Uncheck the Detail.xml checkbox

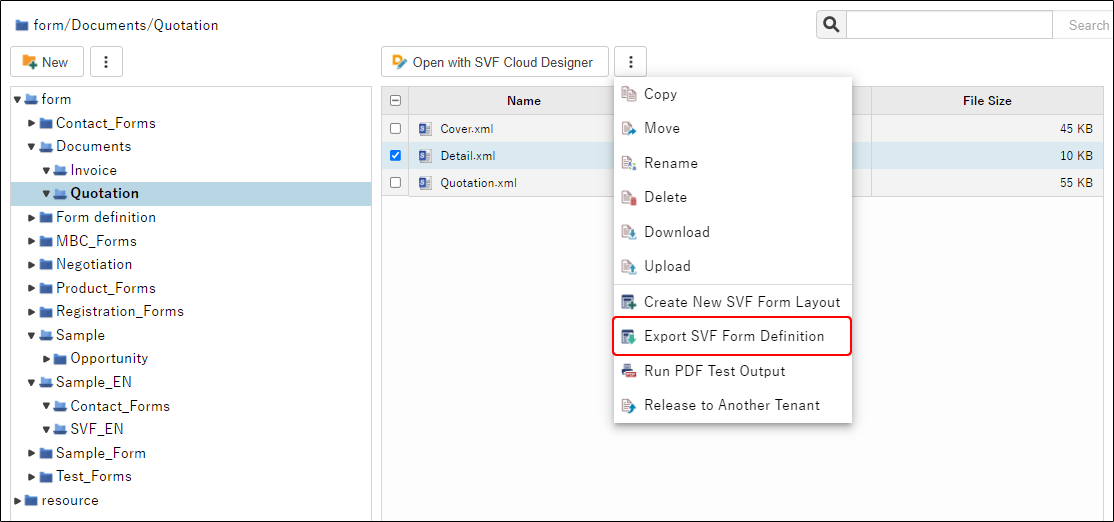click(395, 156)
